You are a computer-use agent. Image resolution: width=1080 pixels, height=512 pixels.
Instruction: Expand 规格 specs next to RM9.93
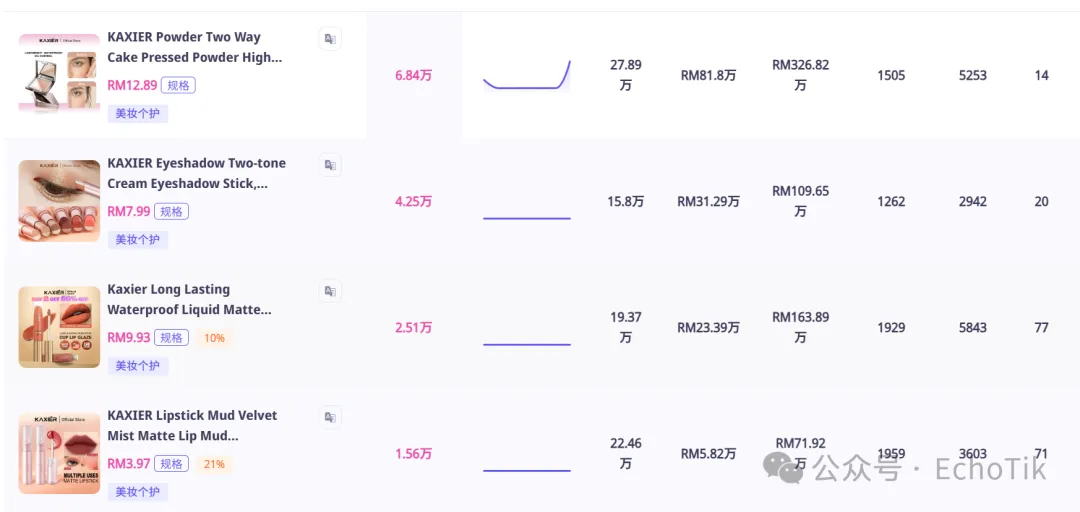pos(171,338)
